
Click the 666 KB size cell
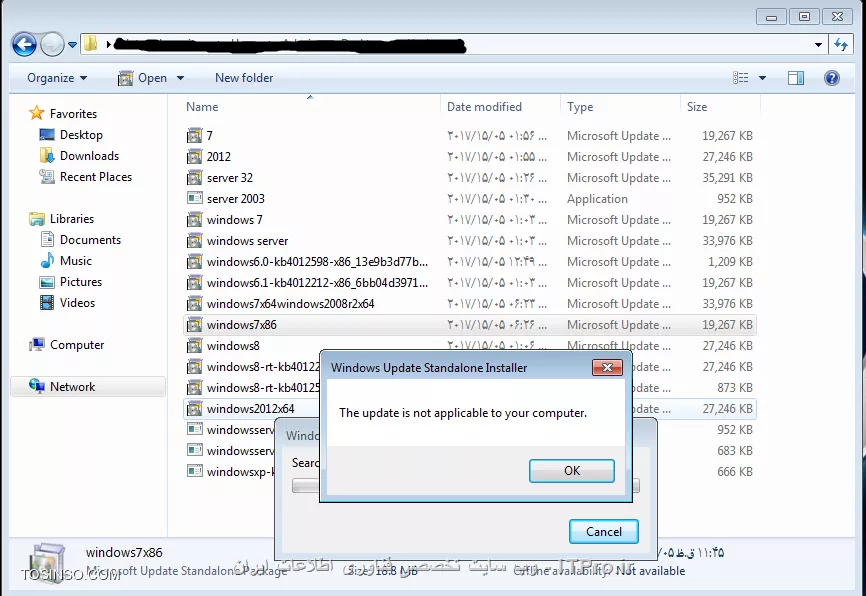735,471
